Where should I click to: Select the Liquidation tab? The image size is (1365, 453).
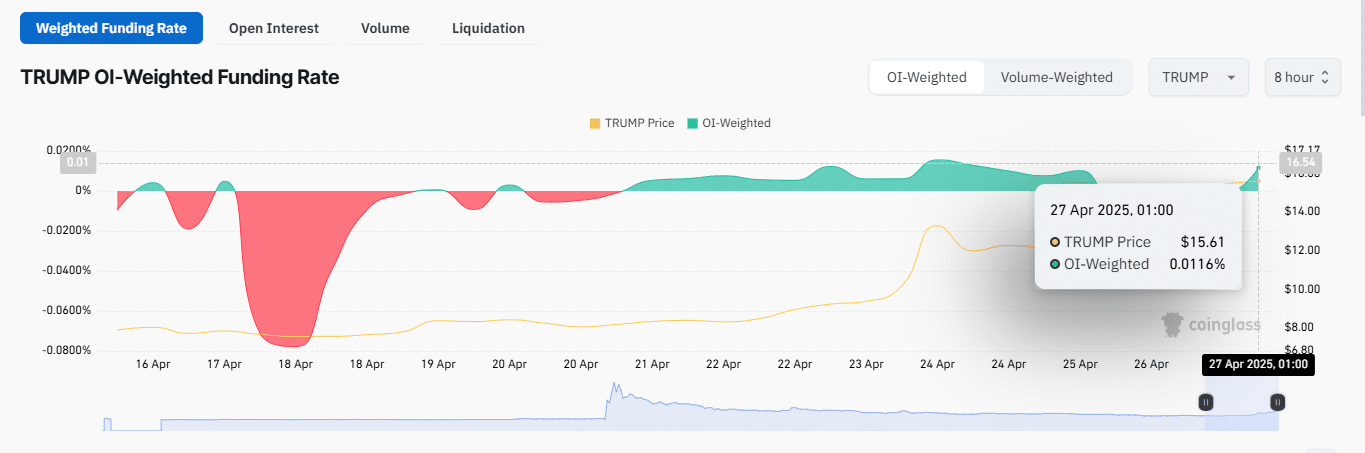pos(488,28)
